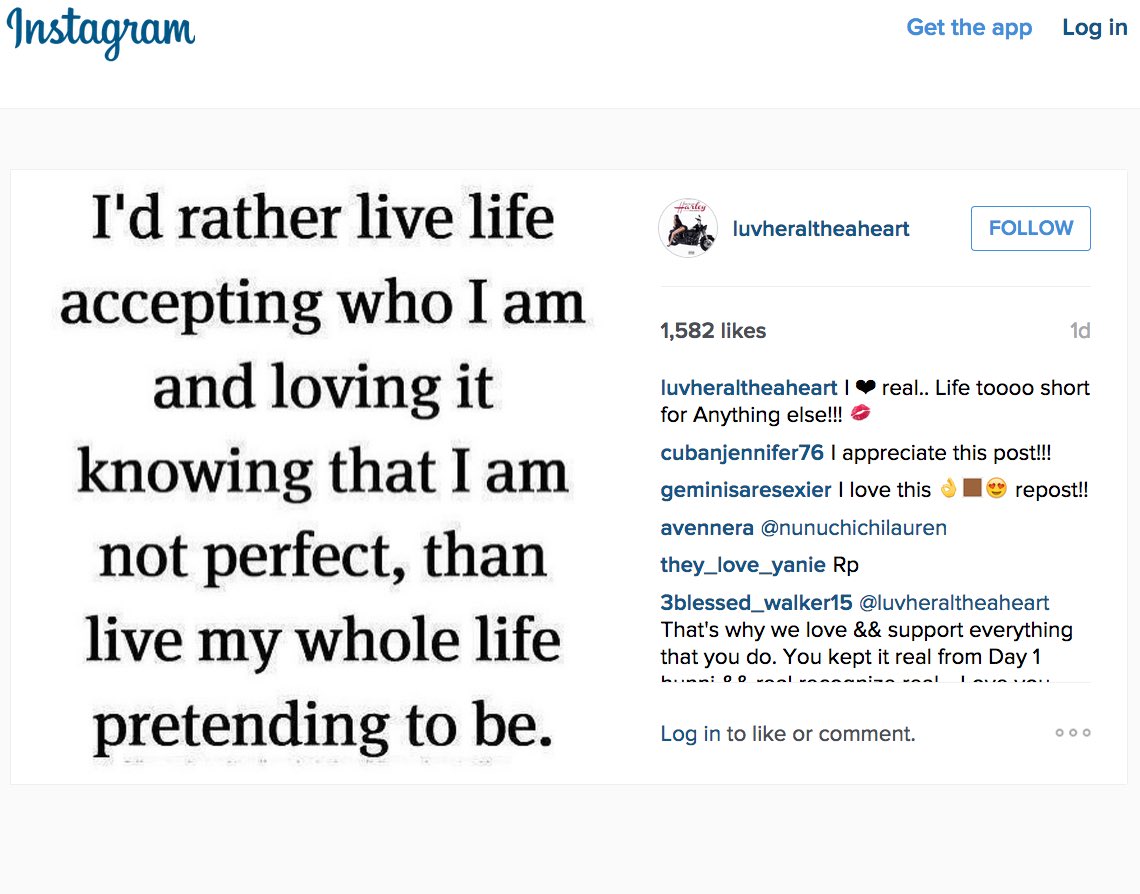The image size is (1140, 894).
Task: Click Log in at top right
Action: (1095, 28)
